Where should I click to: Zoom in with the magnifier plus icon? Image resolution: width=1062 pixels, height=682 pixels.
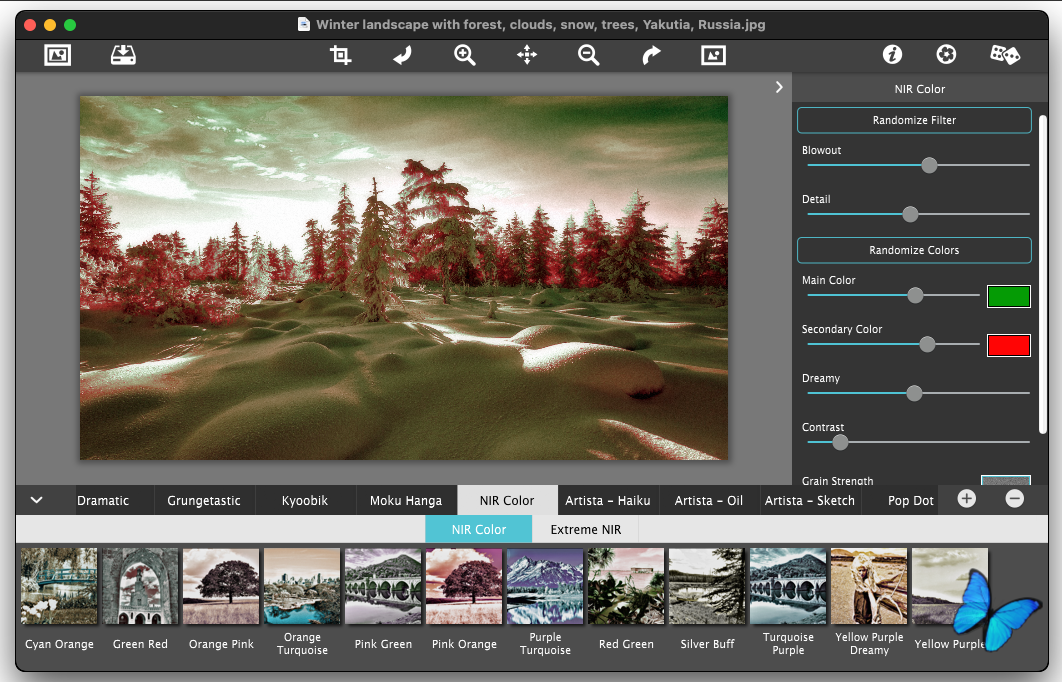click(465, 56)
